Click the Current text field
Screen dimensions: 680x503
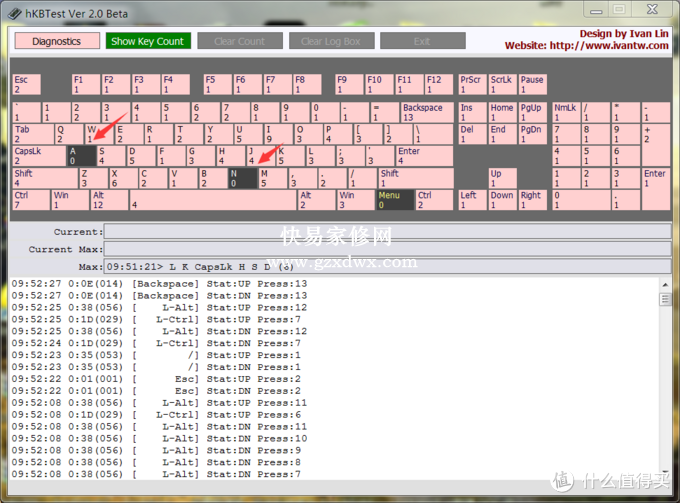point(388,232)
